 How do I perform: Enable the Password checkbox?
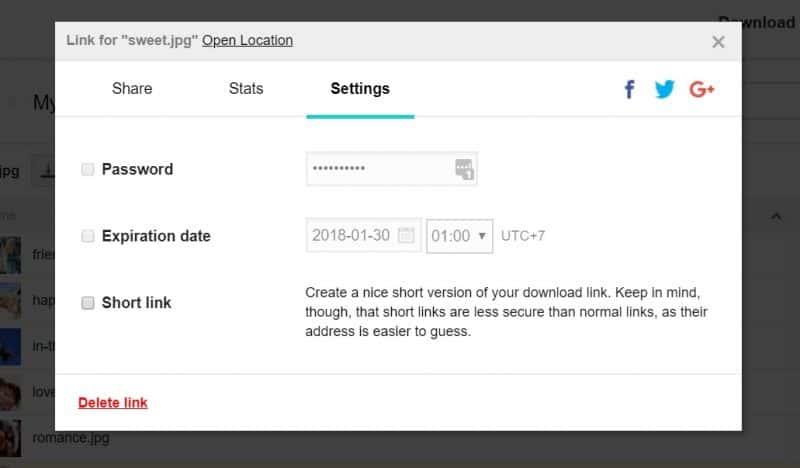point(88,169)
